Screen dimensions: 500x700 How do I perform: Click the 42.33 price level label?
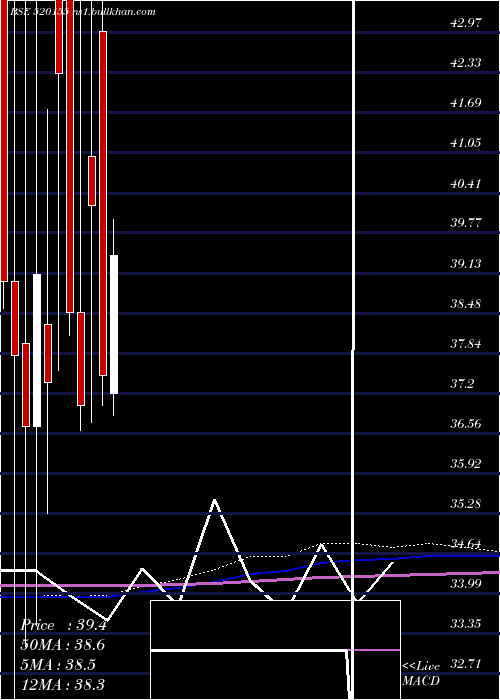click(x=467, y=63)
